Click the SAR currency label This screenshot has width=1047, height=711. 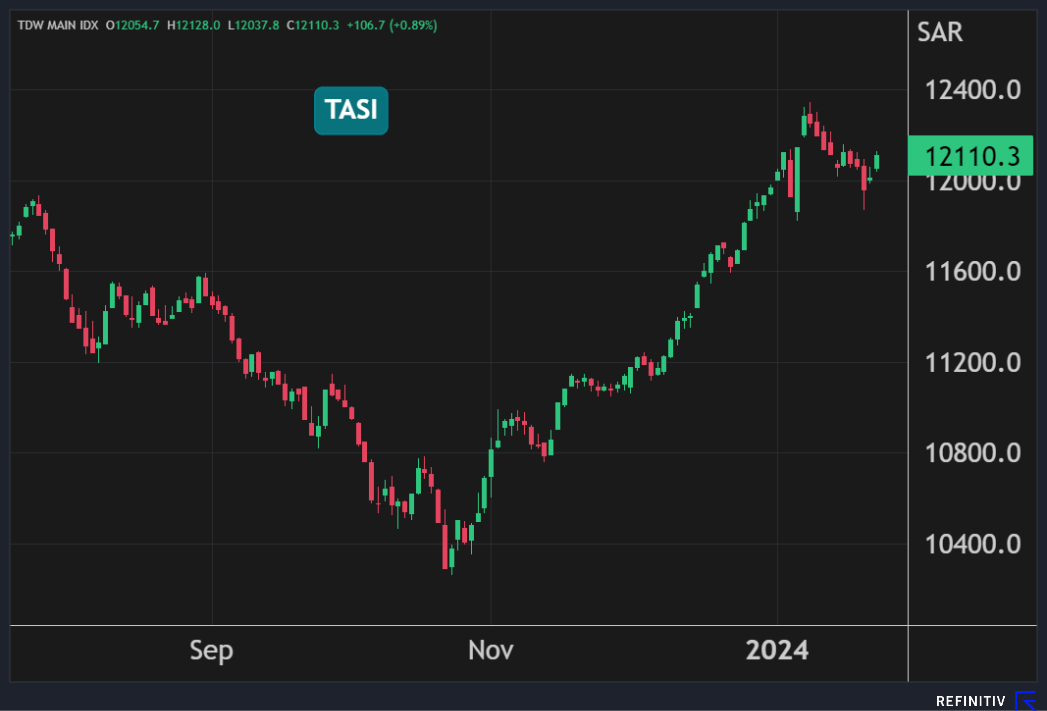(940, 32)
